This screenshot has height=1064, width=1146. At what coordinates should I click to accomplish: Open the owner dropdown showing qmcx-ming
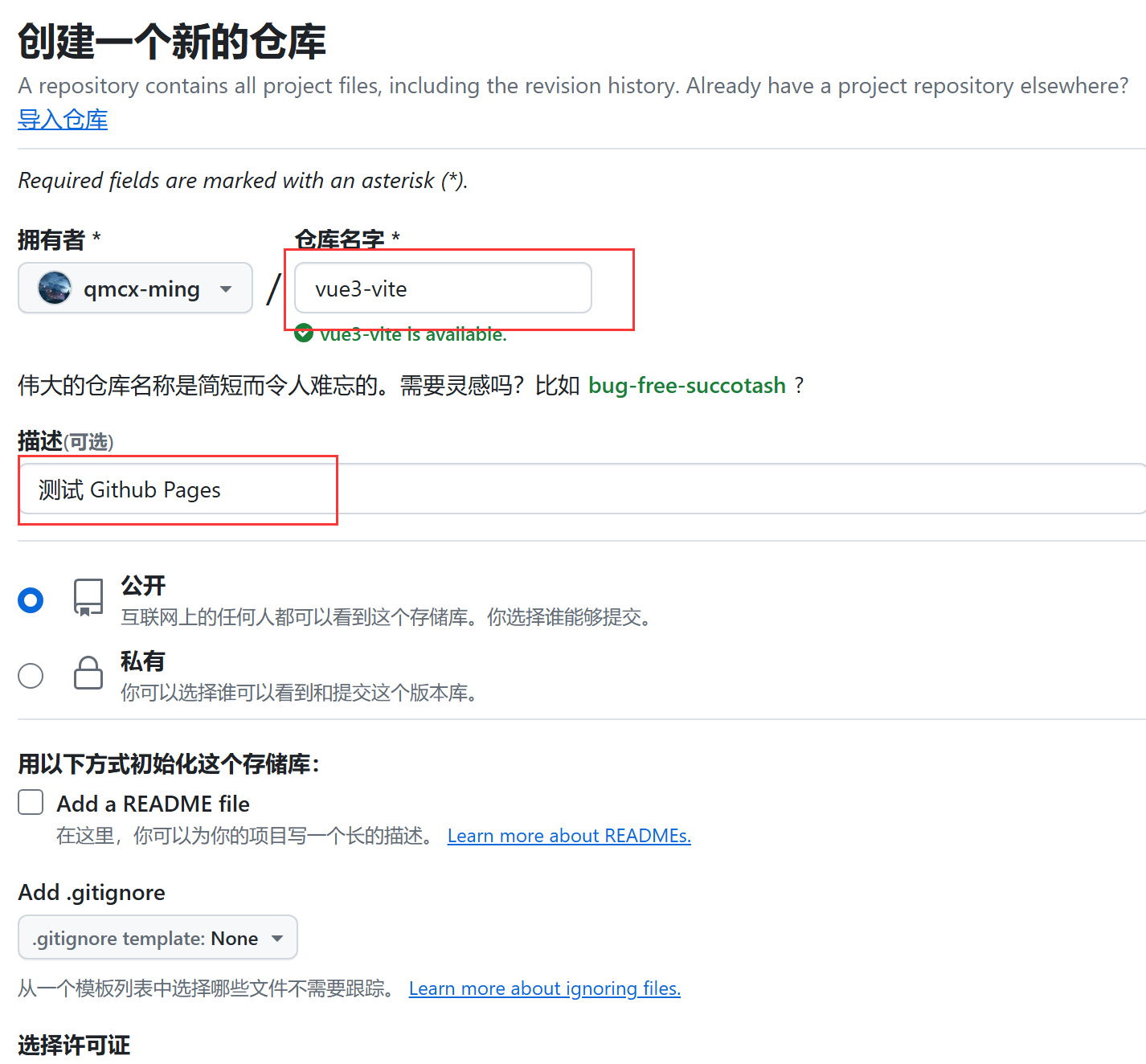pyautogui.click(x=135, y=288)
